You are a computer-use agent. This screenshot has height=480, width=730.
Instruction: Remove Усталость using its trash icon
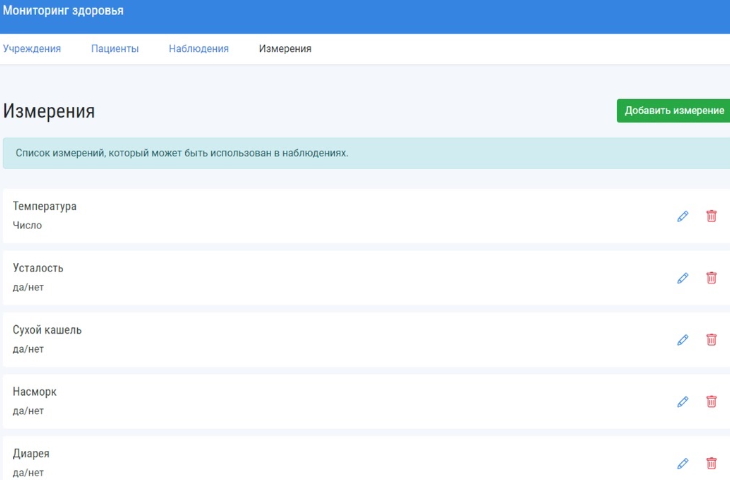click(711, 278)
